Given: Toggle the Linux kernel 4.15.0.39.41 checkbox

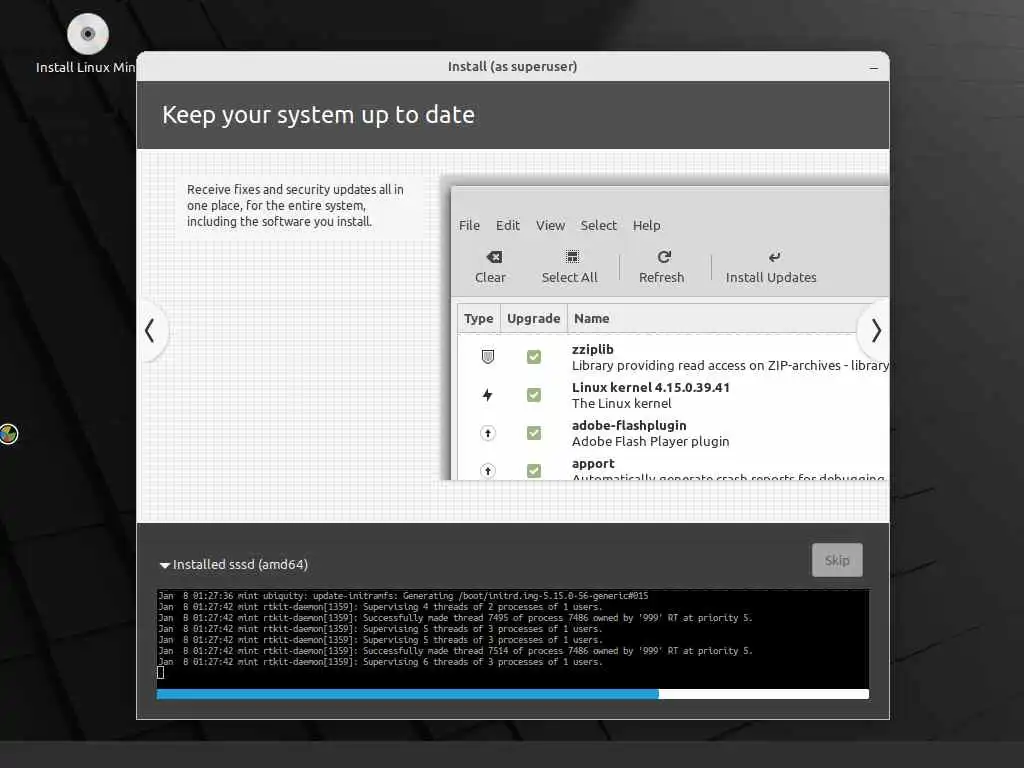Looking at the screenshot, I should click(x=534, y=394).
